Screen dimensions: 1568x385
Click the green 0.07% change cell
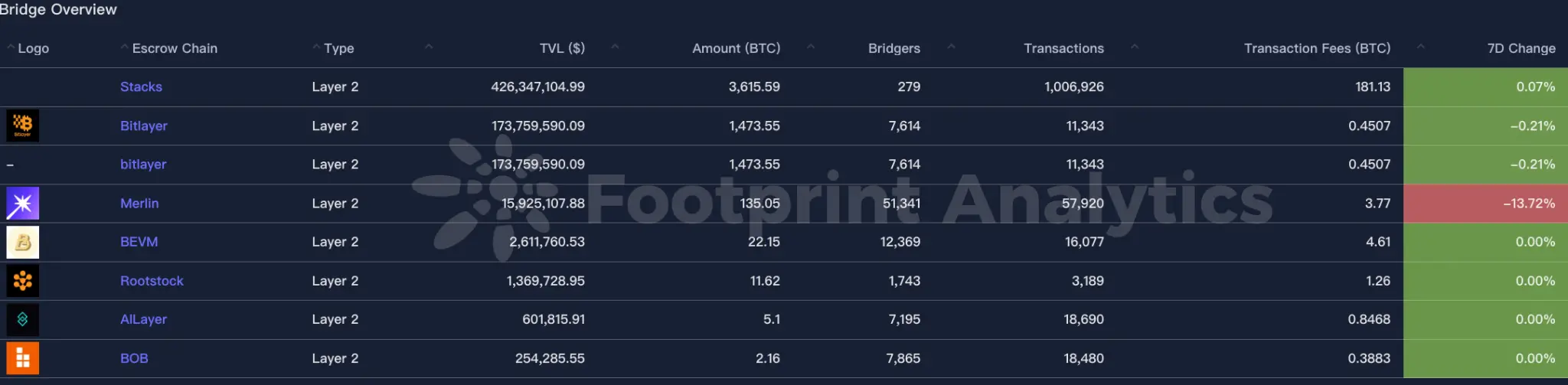[1485, 86]
